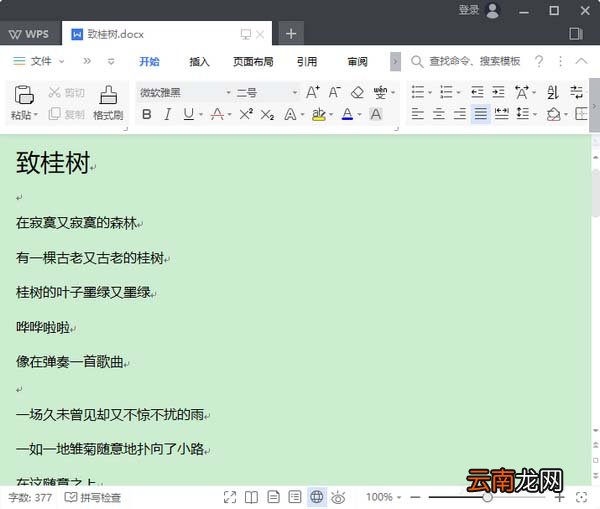Increase paragraph indent
This screenshot has height=509, width=600.
(498, 92)
